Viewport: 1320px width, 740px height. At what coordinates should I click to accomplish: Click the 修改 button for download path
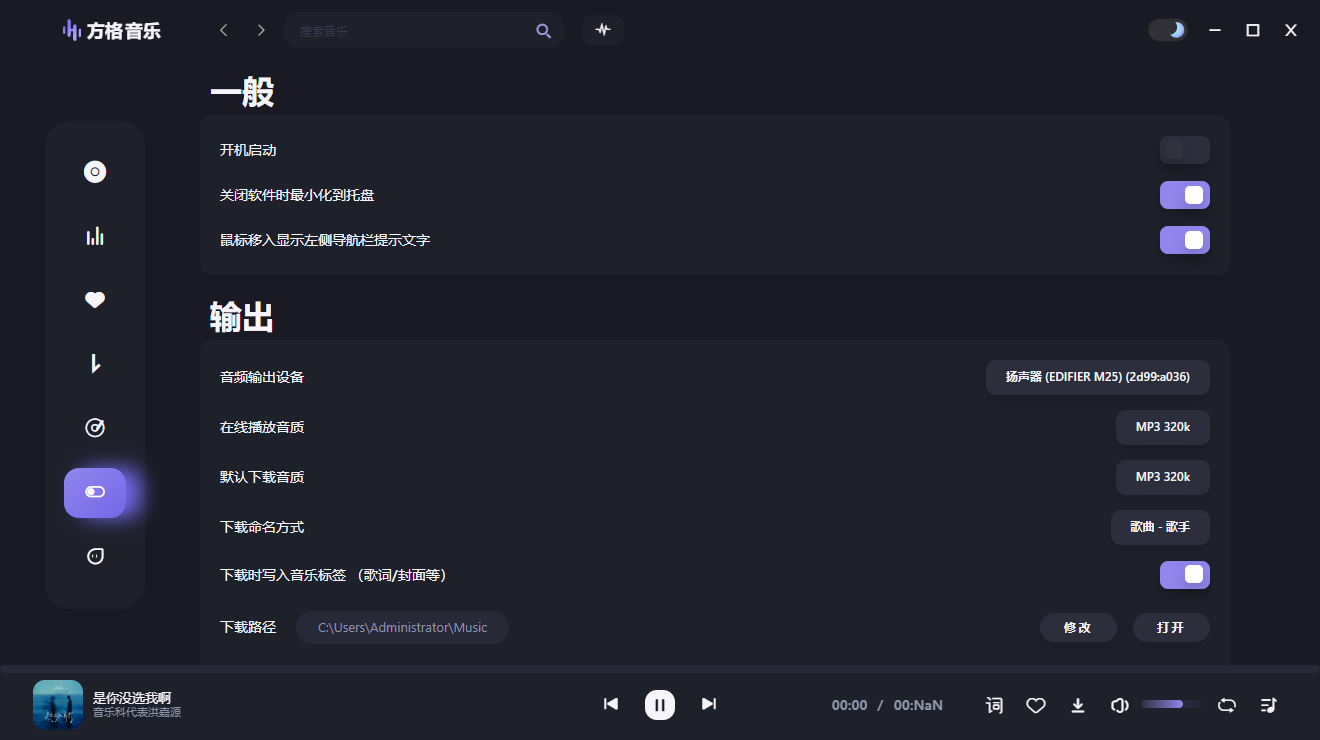point(1078,627)
